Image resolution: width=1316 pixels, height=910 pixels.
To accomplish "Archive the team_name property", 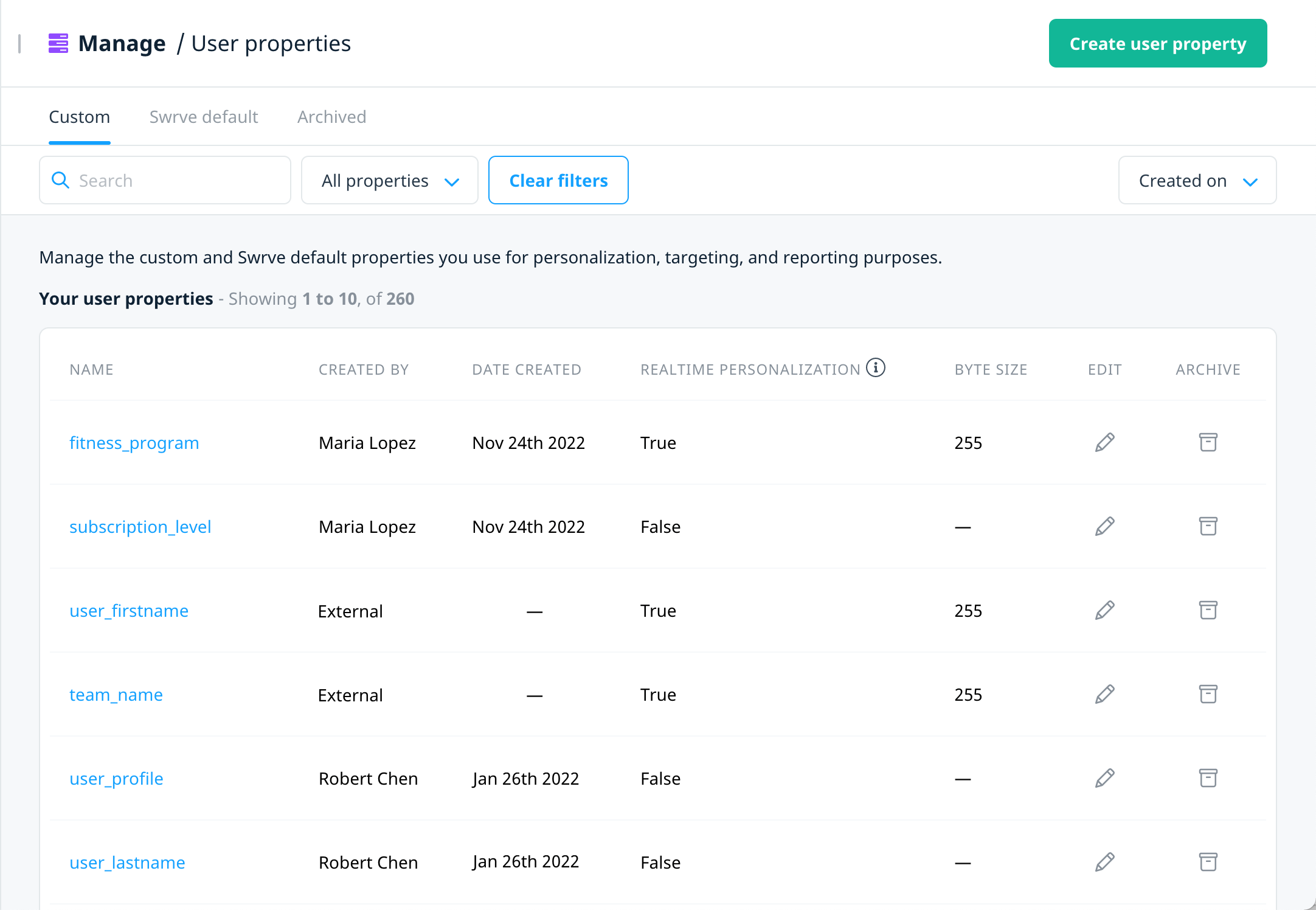I will coord(1208,694).
